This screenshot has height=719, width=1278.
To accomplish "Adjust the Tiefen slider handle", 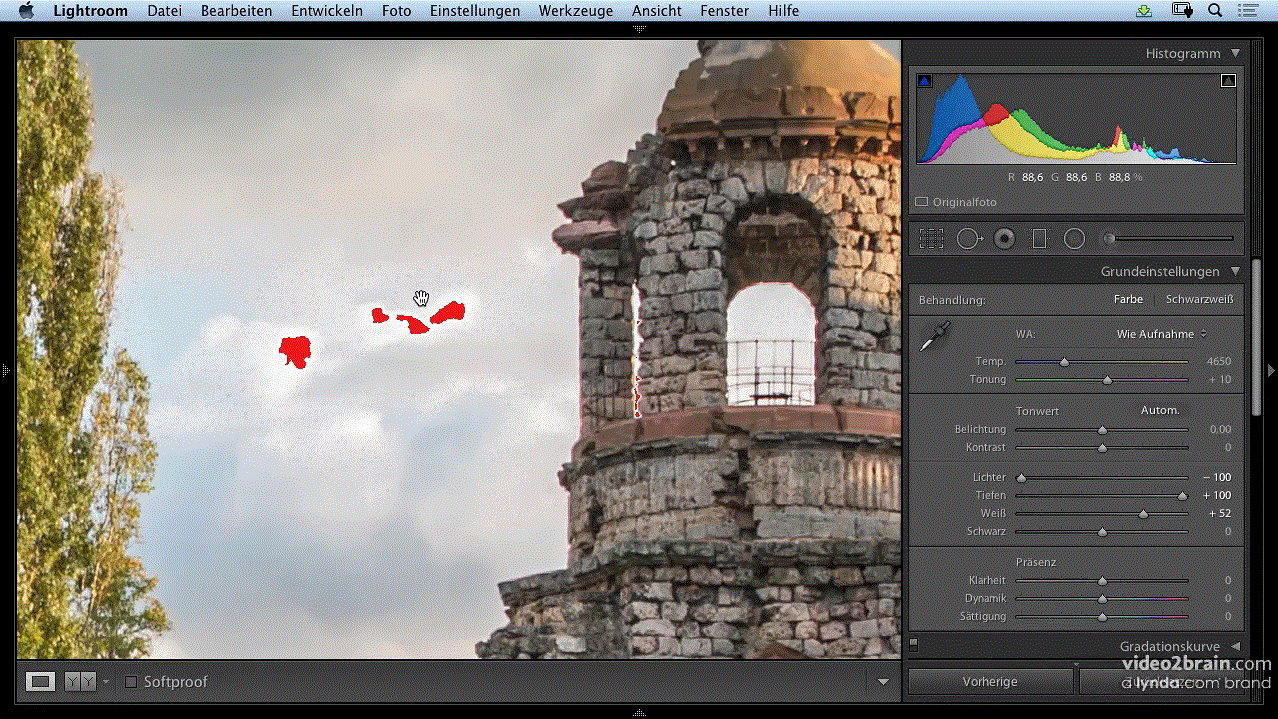I will coord(1183,496).
